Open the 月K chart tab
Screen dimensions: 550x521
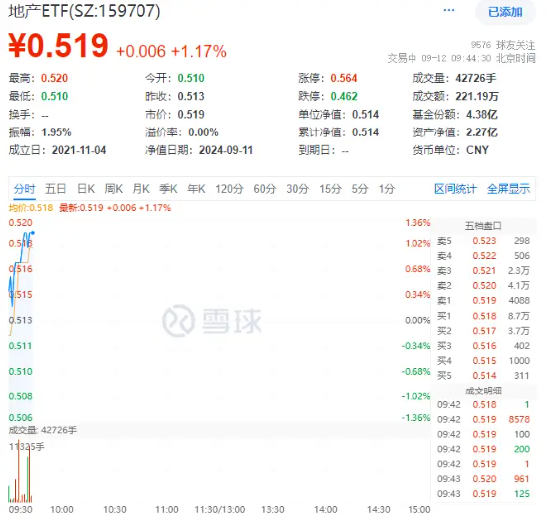[x=141, y=189]
